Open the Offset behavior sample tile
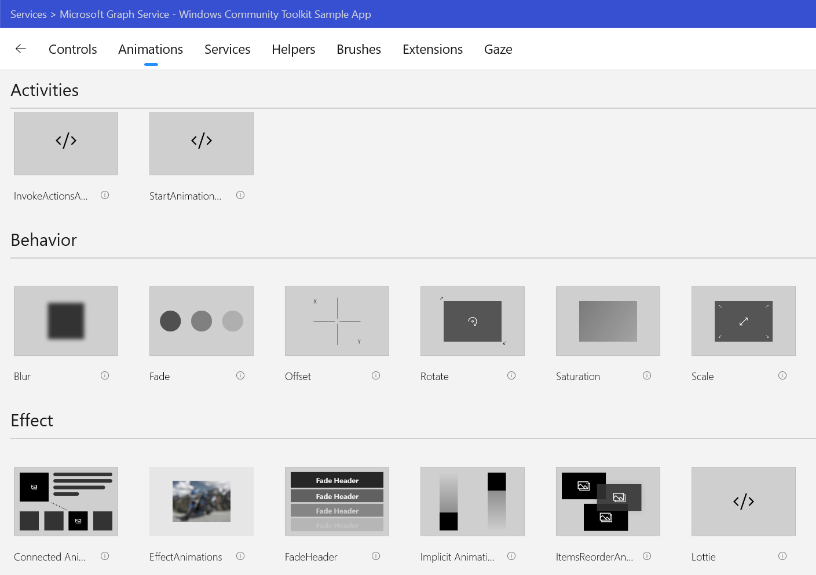This screenshot has width=816, height=575. point(337,321)
